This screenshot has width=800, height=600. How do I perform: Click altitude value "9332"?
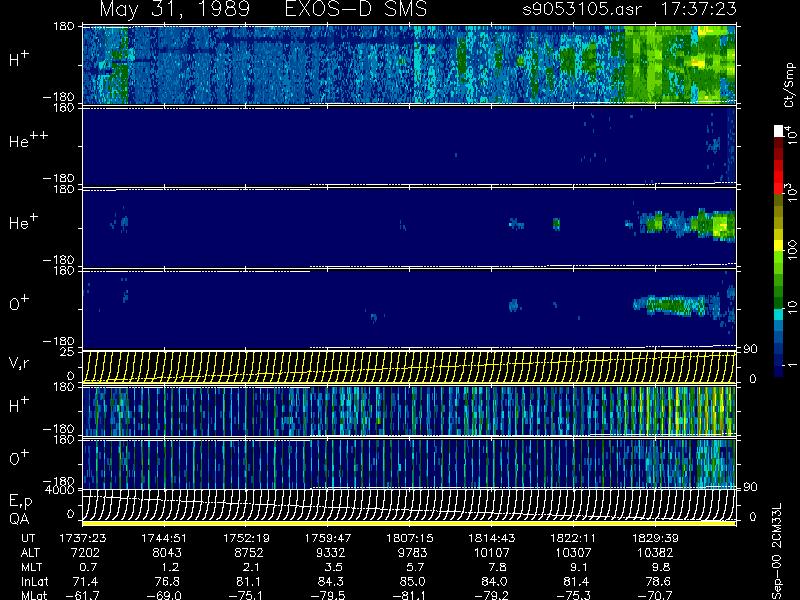tap(331, 553)
